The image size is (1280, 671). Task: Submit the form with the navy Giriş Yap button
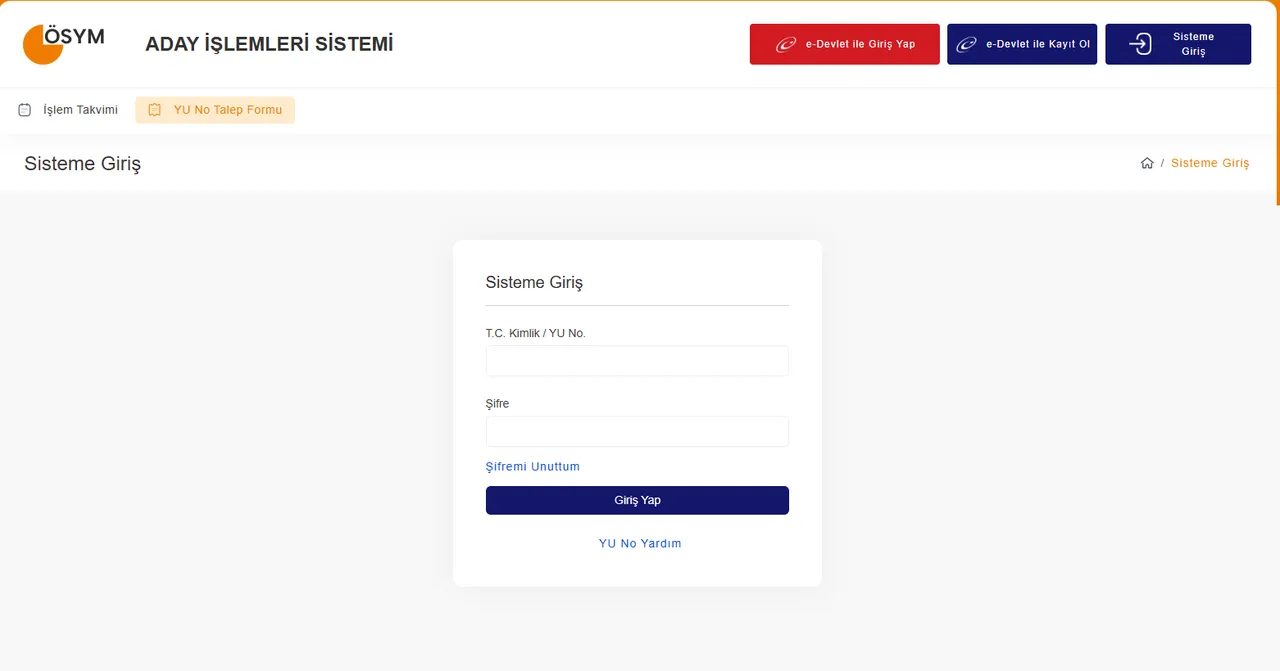tap(637, 500)
